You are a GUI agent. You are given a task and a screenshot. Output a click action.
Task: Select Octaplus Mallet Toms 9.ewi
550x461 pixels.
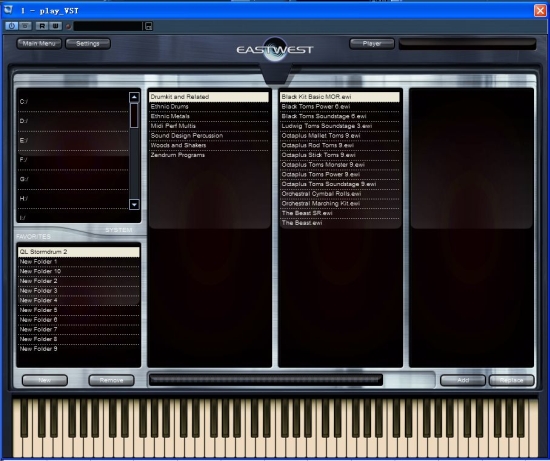coord(340,136)
